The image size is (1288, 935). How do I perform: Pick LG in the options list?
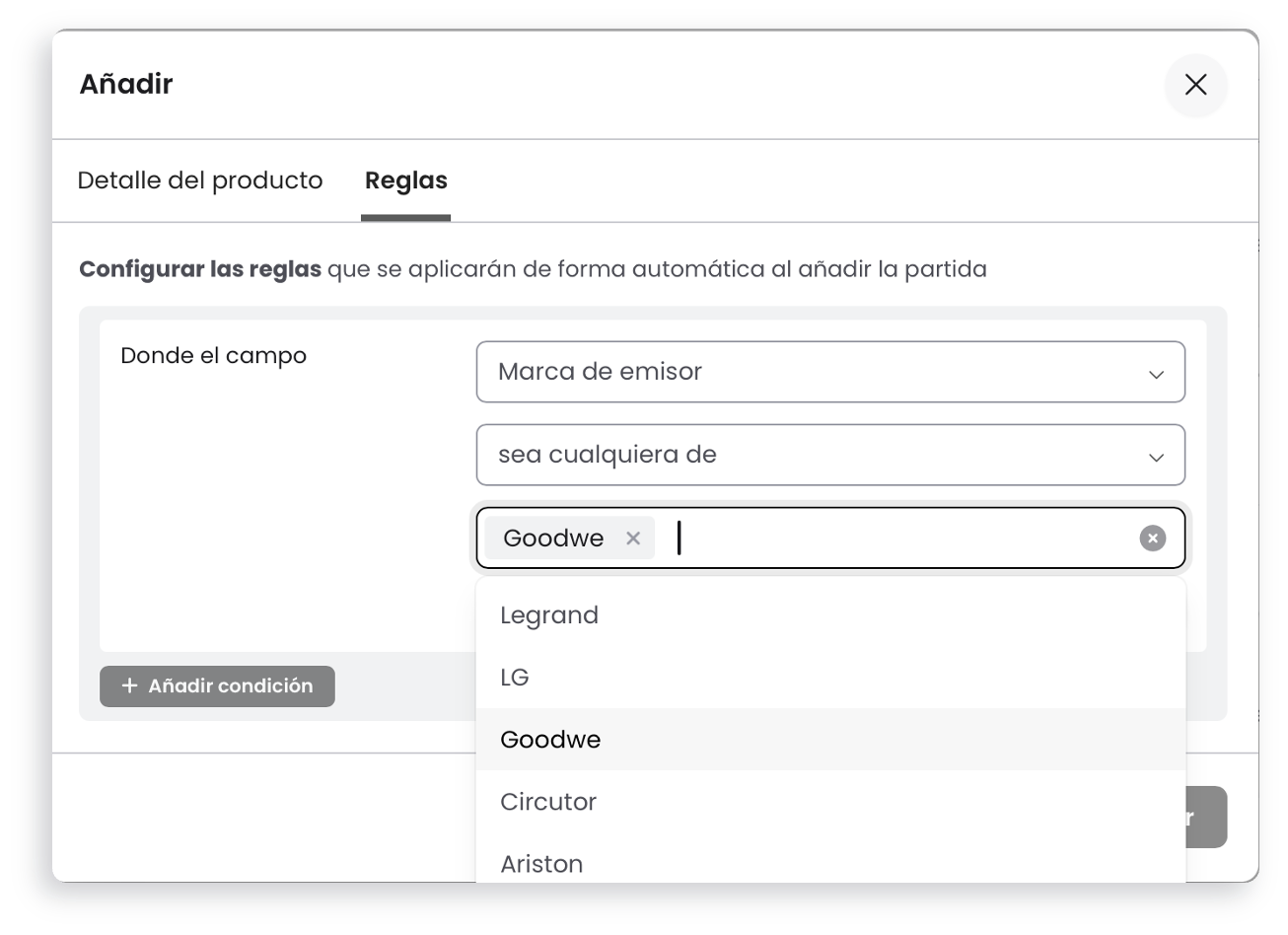[x=515, y=678]
